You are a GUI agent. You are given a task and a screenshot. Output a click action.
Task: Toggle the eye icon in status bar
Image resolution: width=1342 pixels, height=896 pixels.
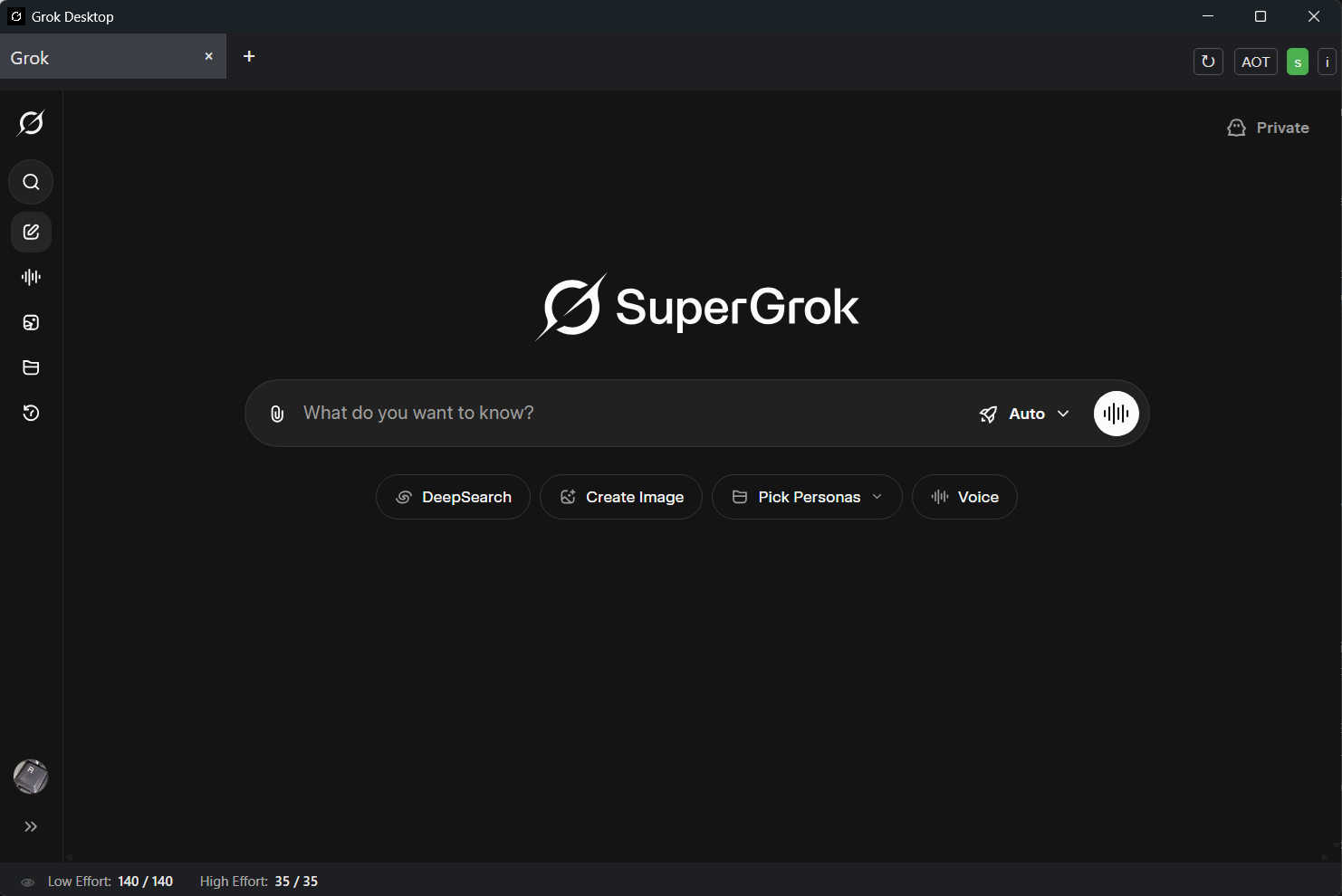(27, 882)
